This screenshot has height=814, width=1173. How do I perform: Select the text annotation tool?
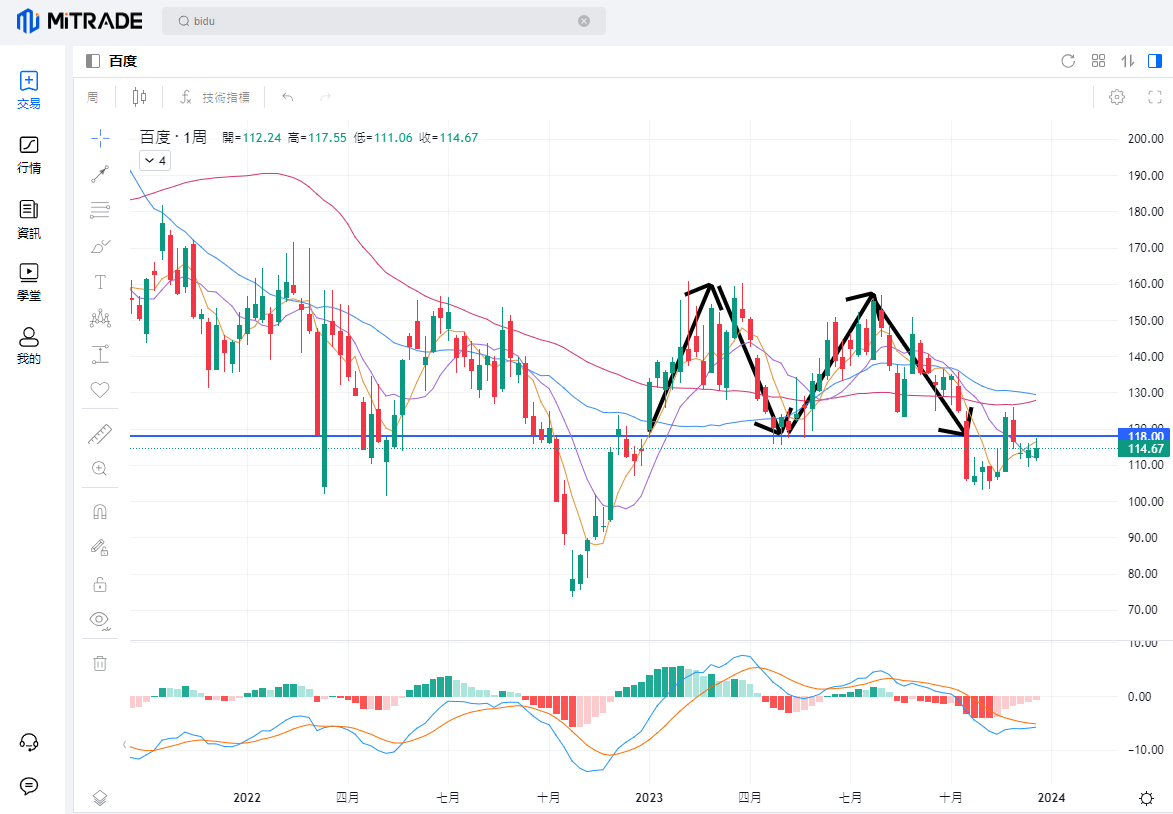coord(100,282)
